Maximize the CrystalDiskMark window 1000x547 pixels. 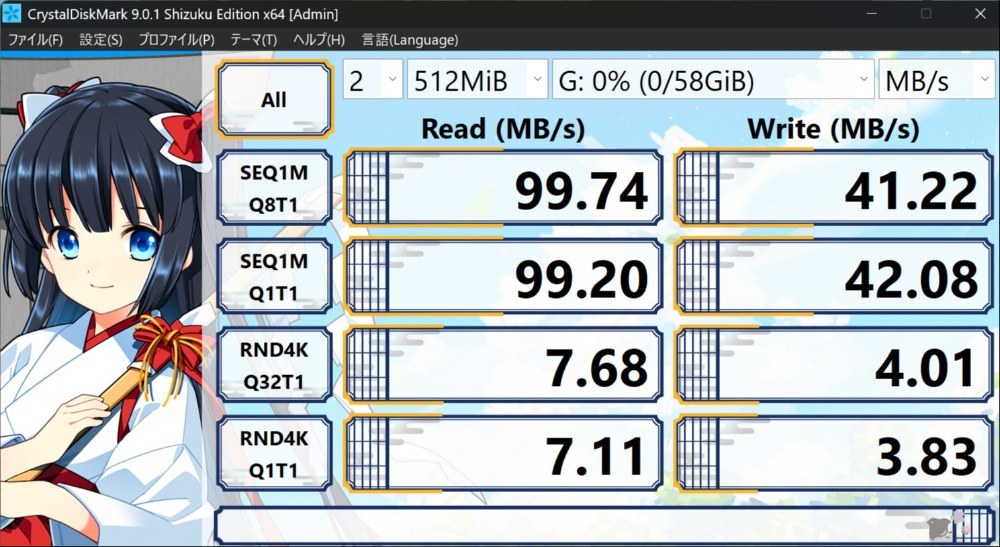point(926,13)
